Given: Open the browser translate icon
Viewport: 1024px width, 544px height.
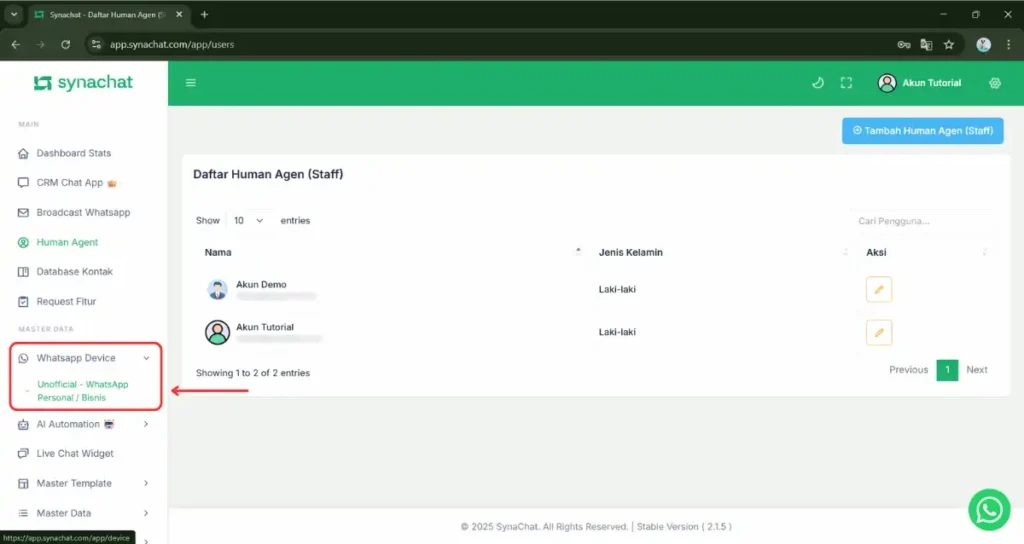Looking at the screenshot, I should coord(926,44).
